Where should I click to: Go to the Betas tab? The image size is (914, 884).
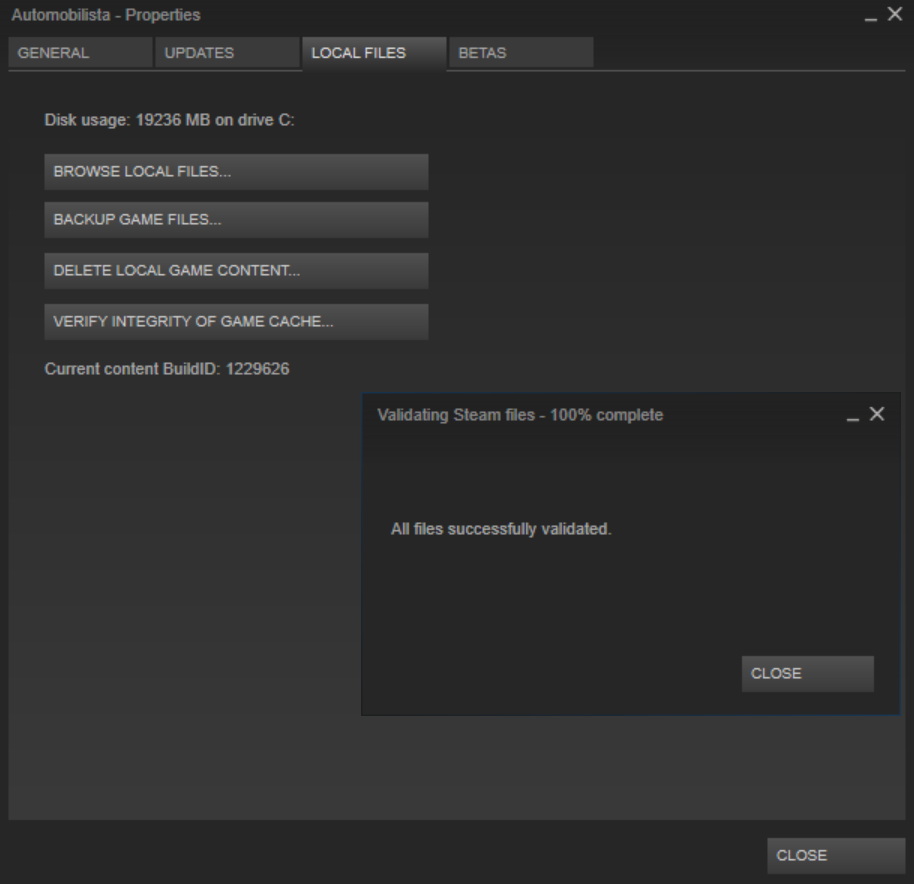521,53
